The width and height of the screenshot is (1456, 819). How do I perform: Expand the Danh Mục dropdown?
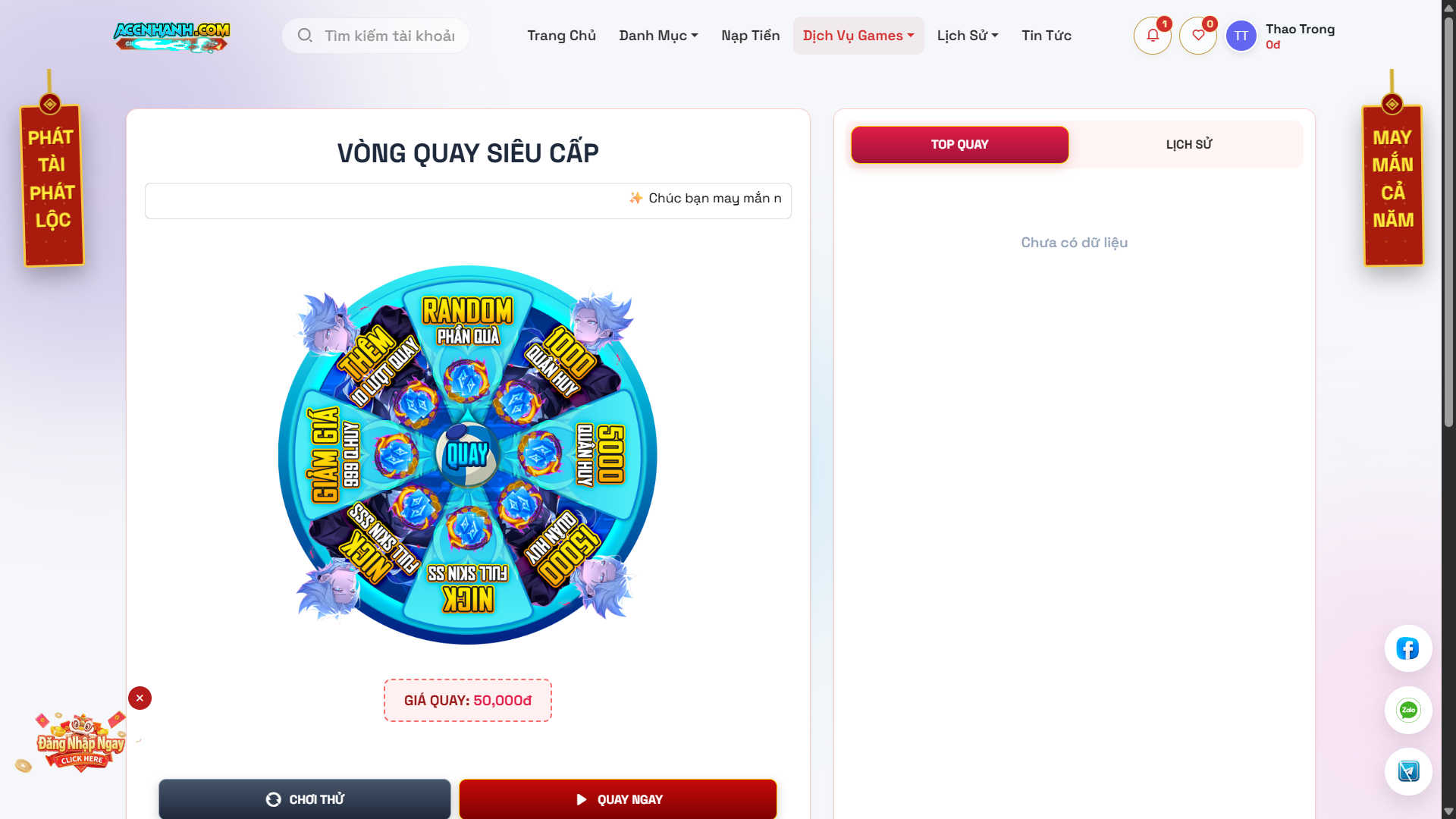[x=658, y=36]
